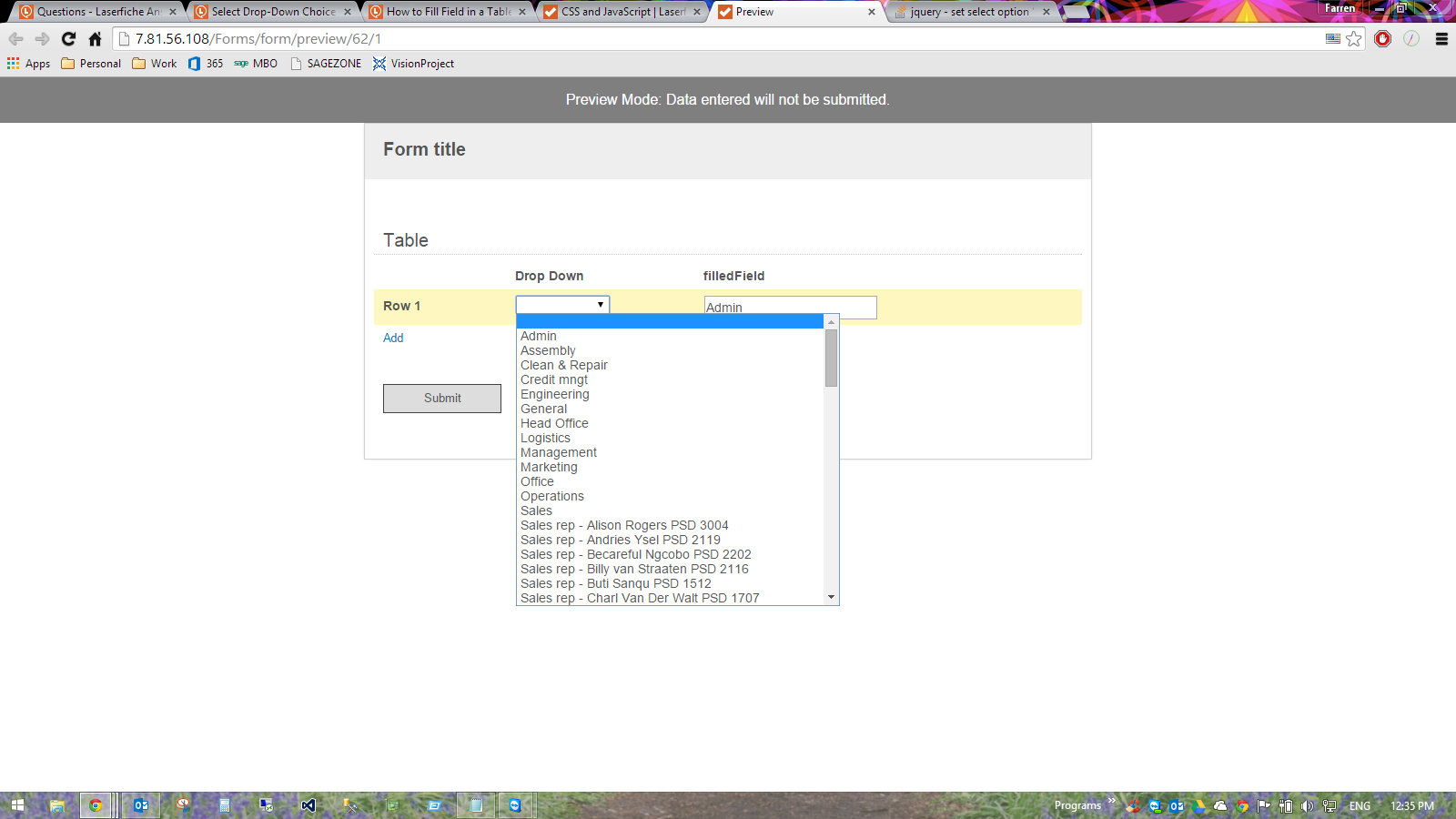Click the battery icon in system tray
Image resolution: width=1456 pixels, height=819 pixels.
1286,805
